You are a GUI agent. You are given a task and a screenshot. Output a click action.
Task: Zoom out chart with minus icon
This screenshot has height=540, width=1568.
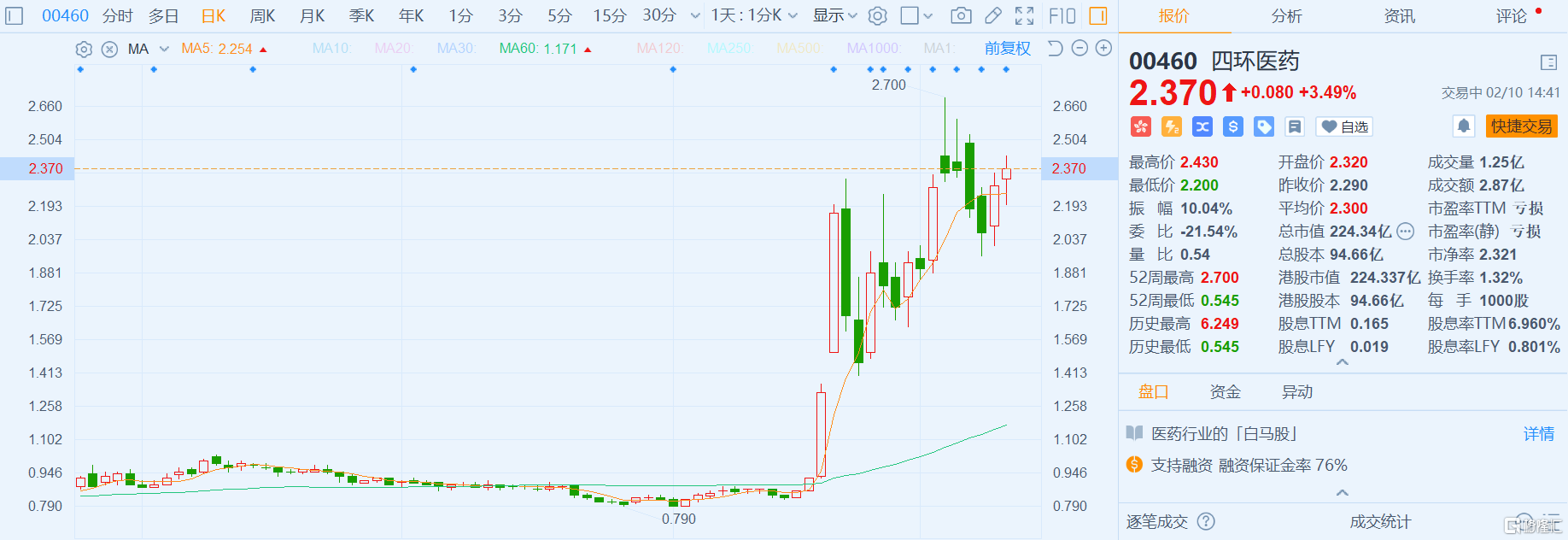(x=1079, y=48)
